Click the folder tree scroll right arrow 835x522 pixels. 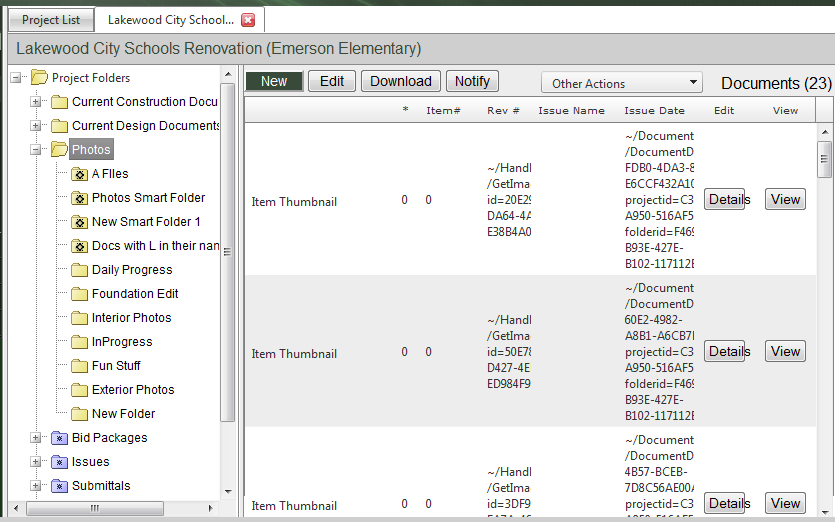click(x=210, y=508)
